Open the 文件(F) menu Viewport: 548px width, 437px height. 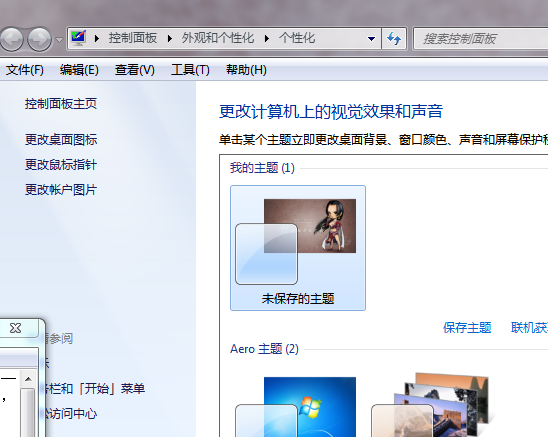(x=24, y=70)
